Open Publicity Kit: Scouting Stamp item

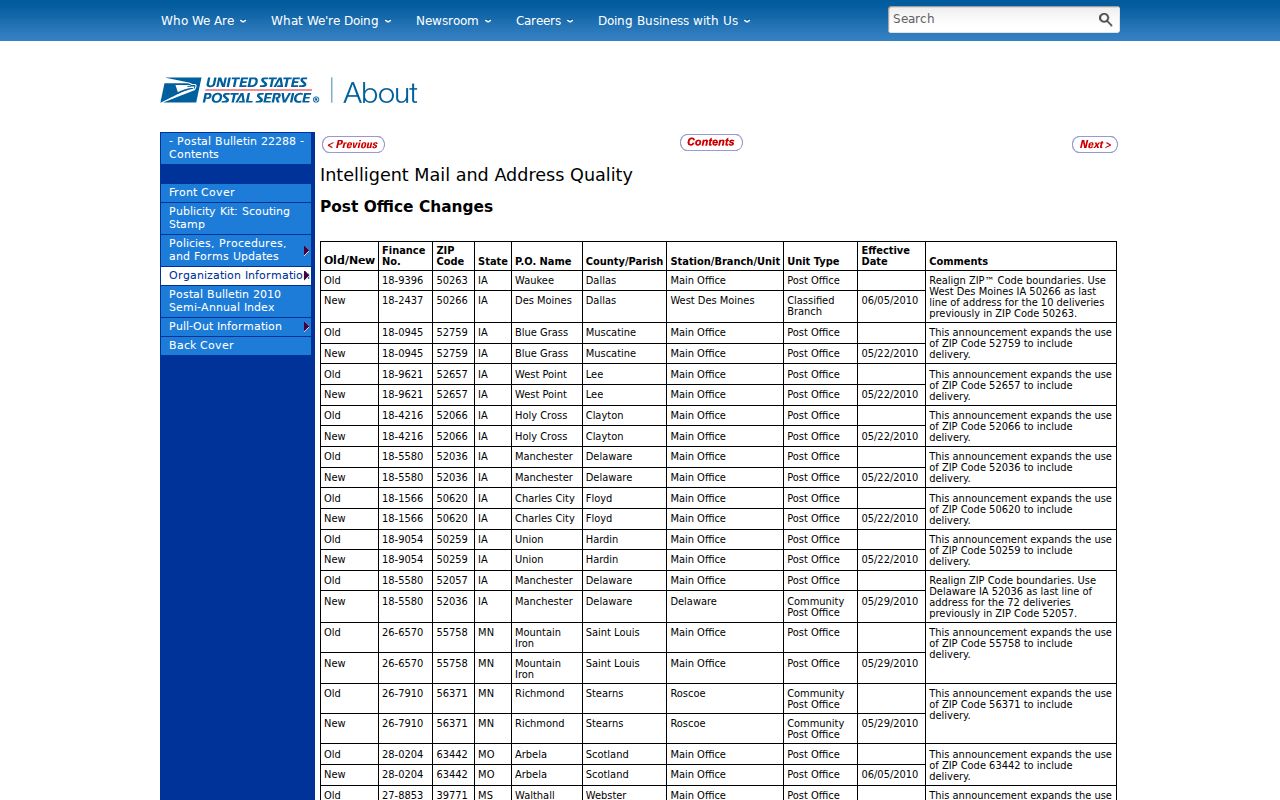tap(236, 217)
